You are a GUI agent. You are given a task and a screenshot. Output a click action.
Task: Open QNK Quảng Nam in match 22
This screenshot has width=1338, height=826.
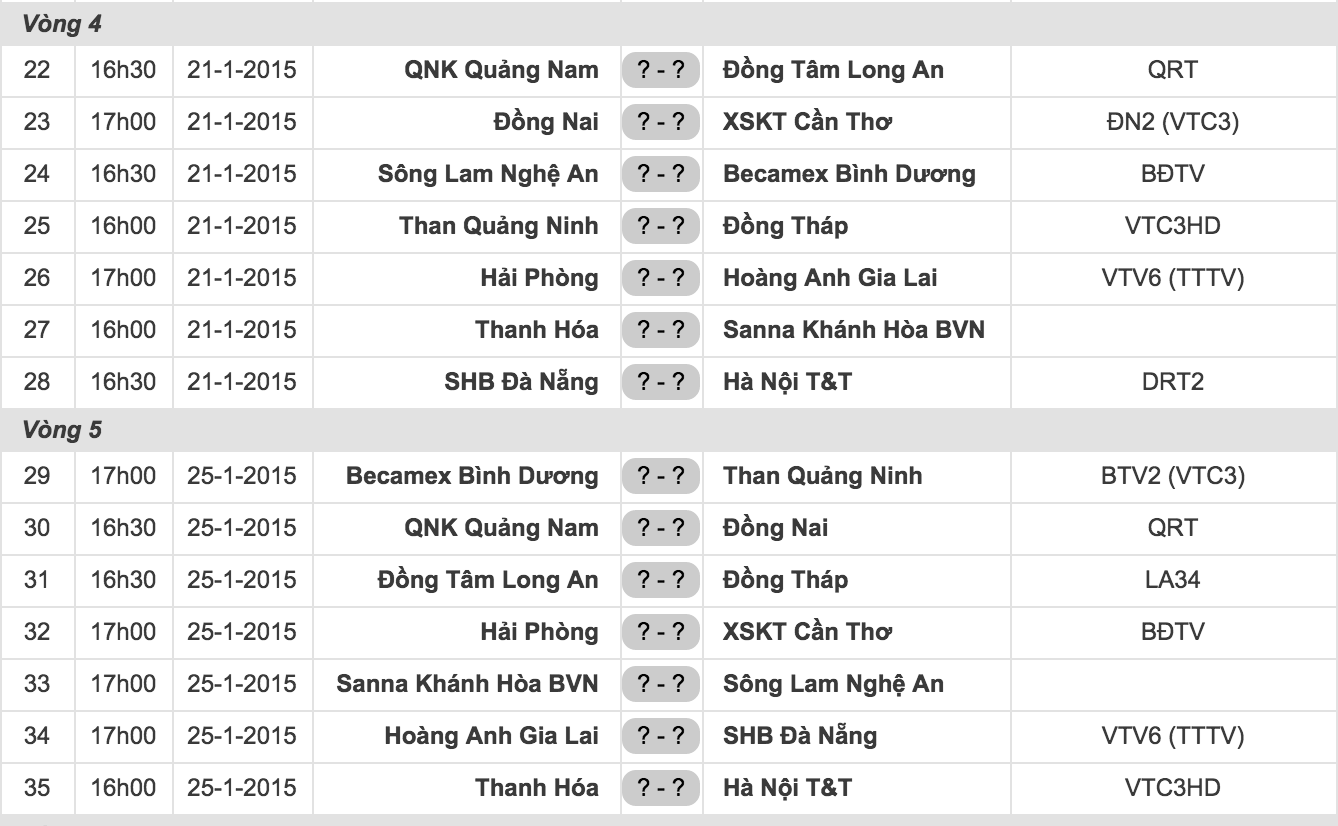501,70
